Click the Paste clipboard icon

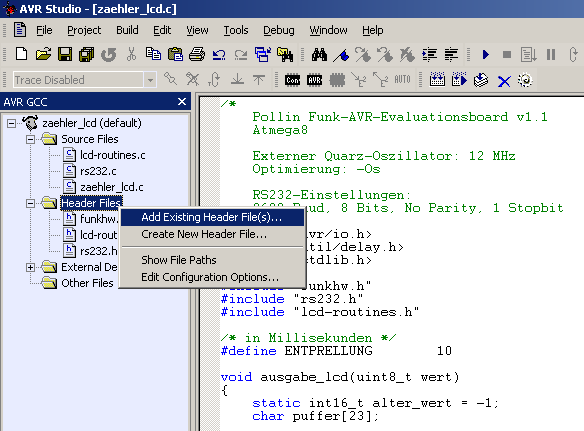point(175,55)
